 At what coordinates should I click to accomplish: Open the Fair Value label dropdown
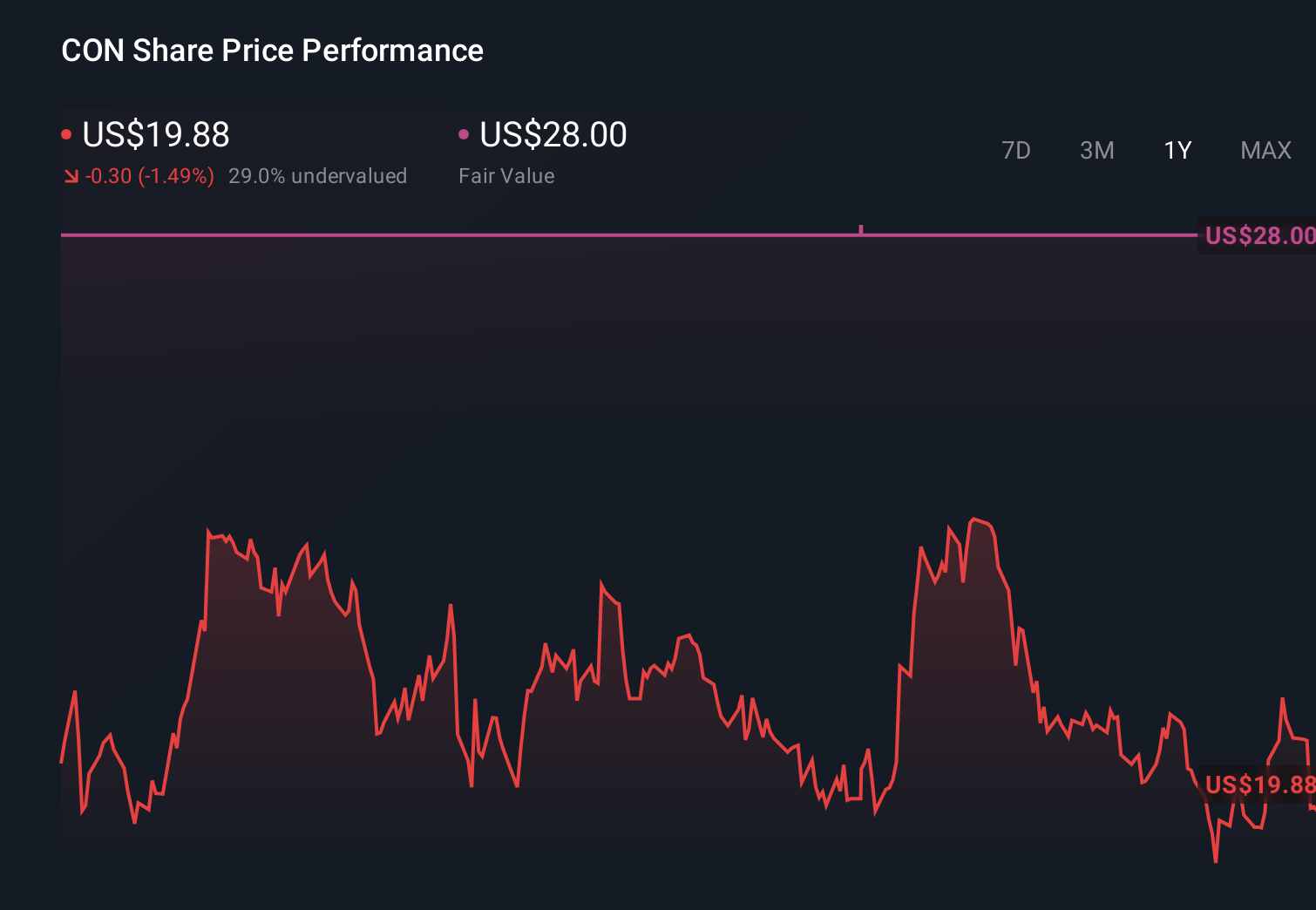(505, 175)
